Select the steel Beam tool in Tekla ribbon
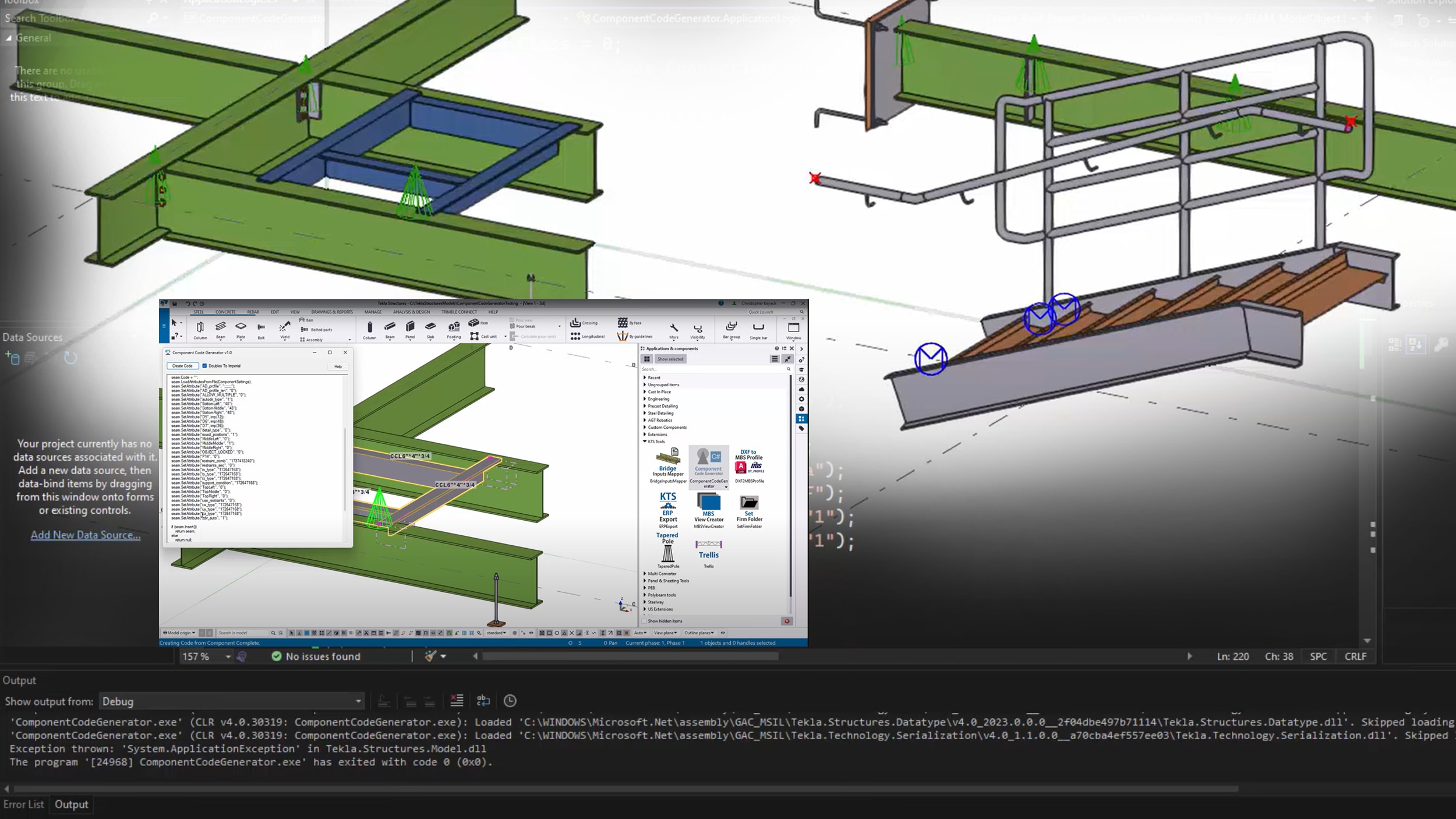1456x819 pixels. (x=221, y=330)
